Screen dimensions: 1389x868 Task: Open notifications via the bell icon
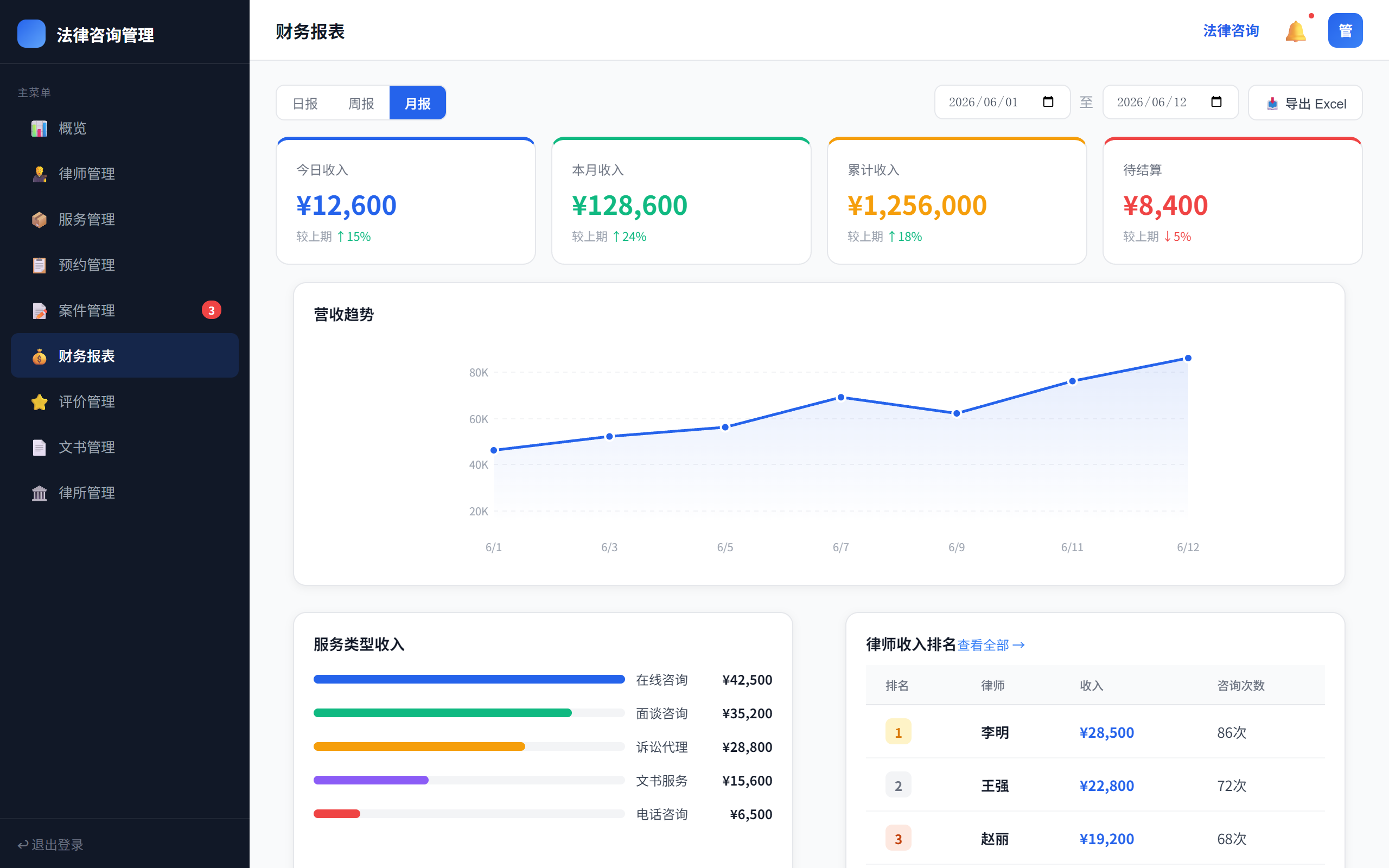[x=1296, y=31]
